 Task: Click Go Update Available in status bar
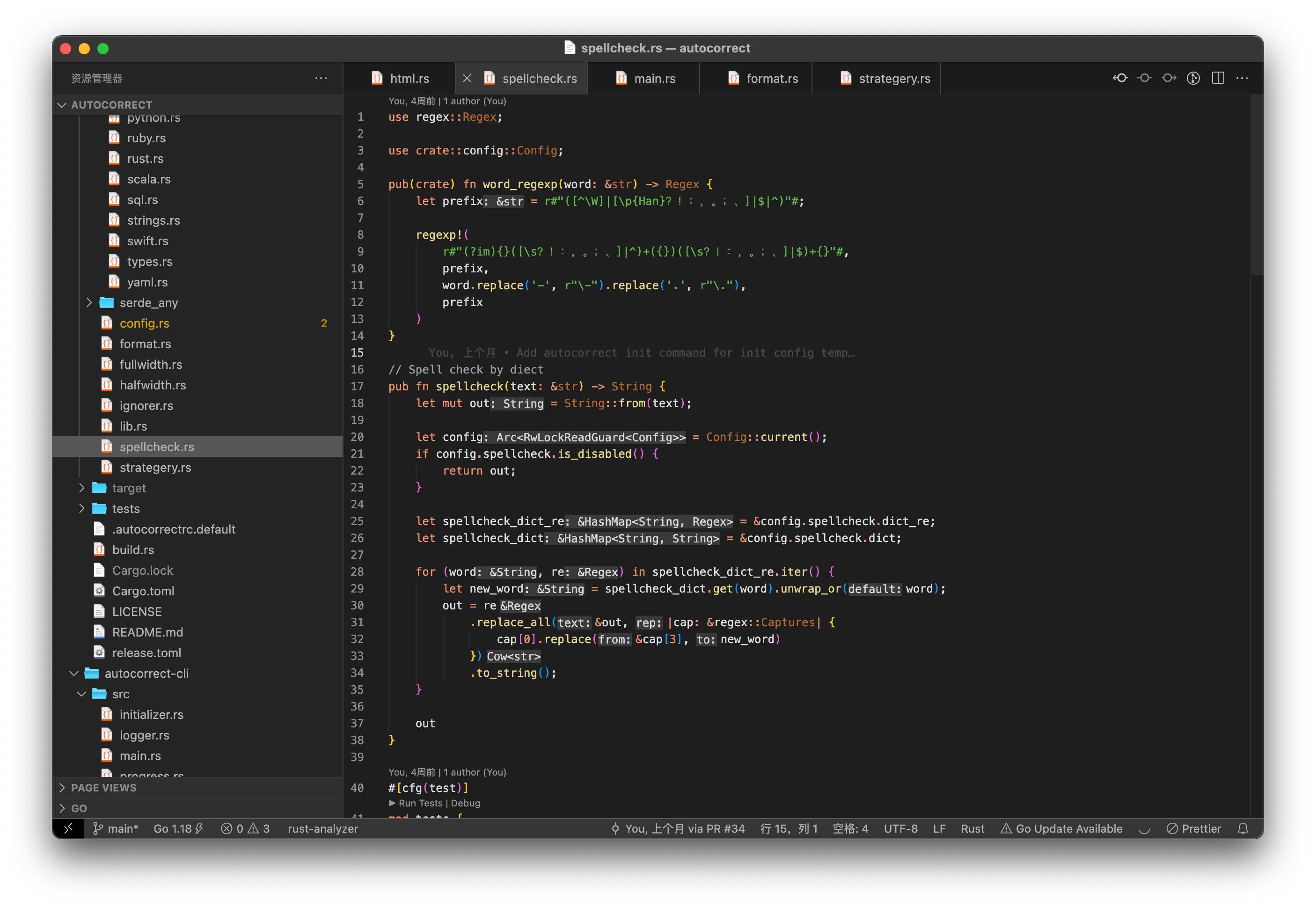(1068, 828)
